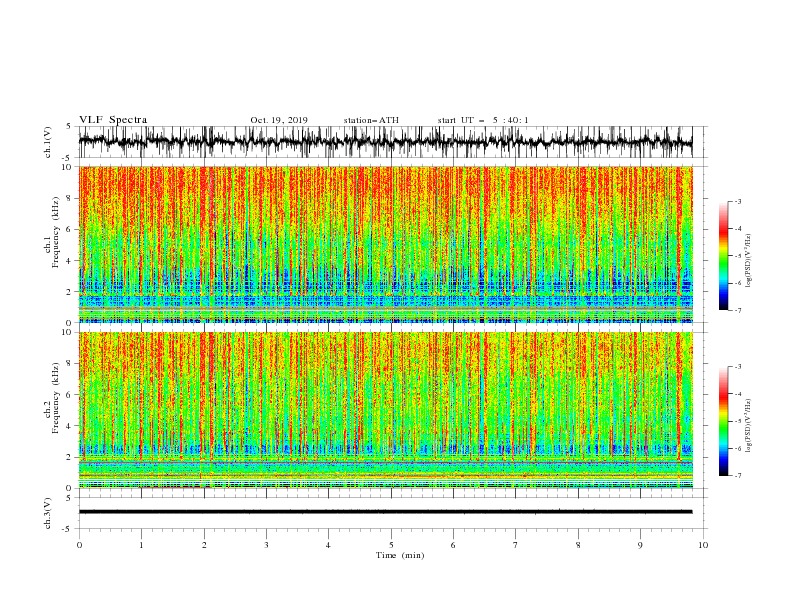
Task: Click the "-7" value on the lower colorbar
Action: (x=738, y=476)
